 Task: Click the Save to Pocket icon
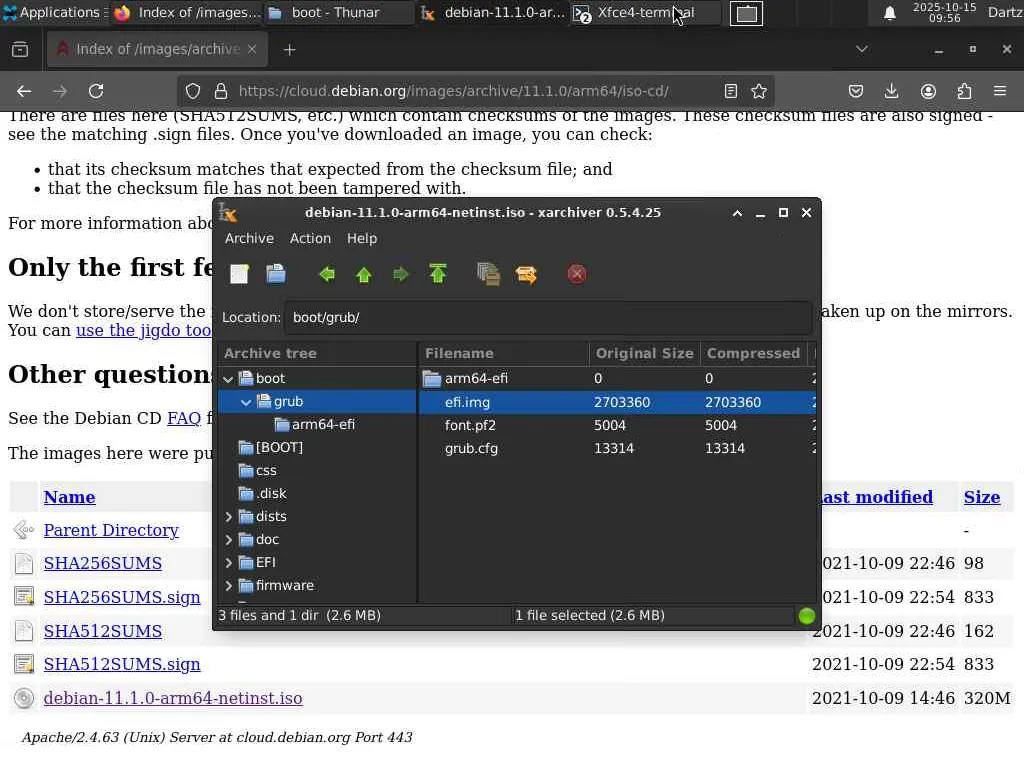[856, 91]
